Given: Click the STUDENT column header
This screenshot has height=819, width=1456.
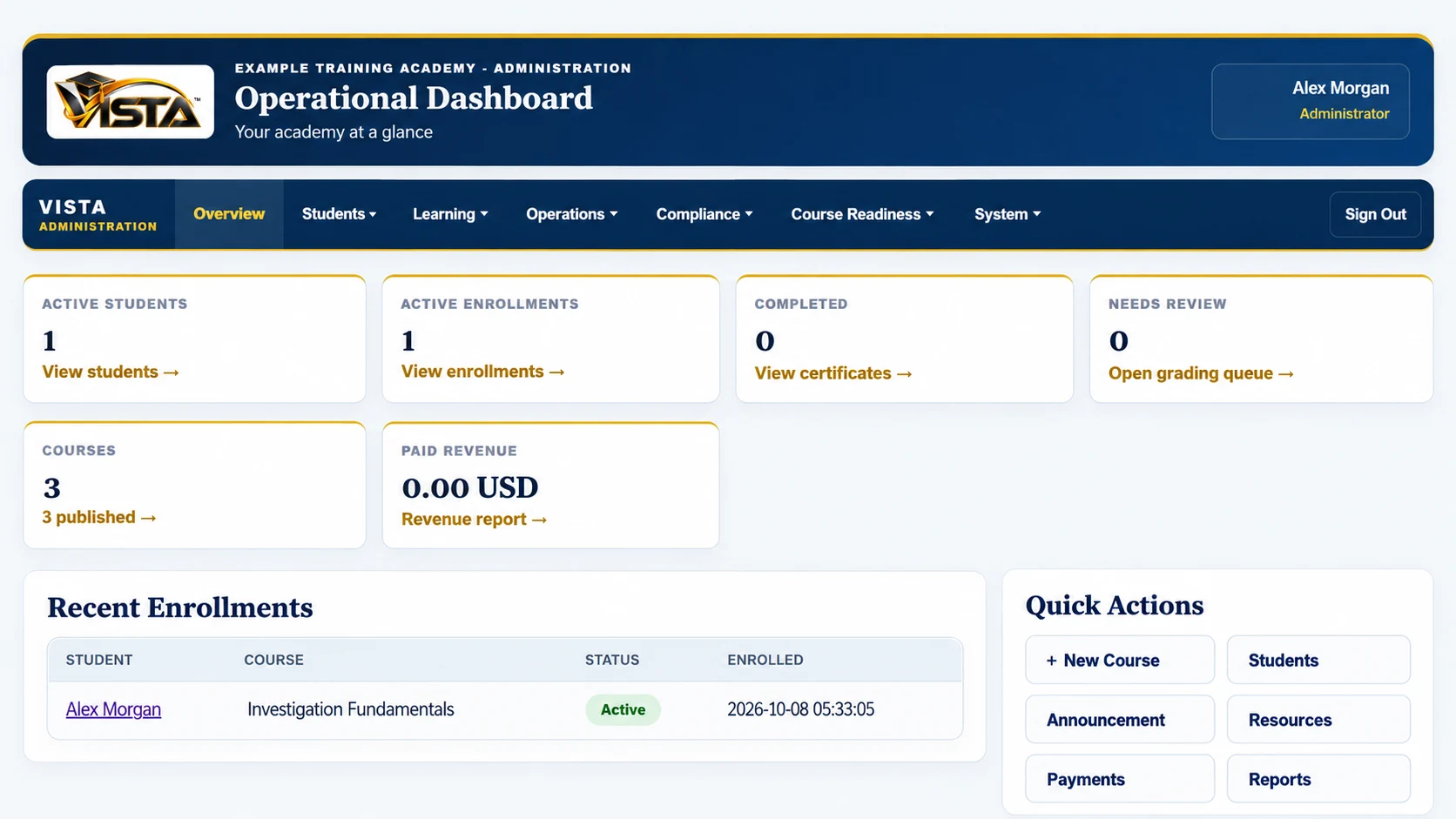Looking at the screenshot, I should pyautogui.click(x=99, y=660).
